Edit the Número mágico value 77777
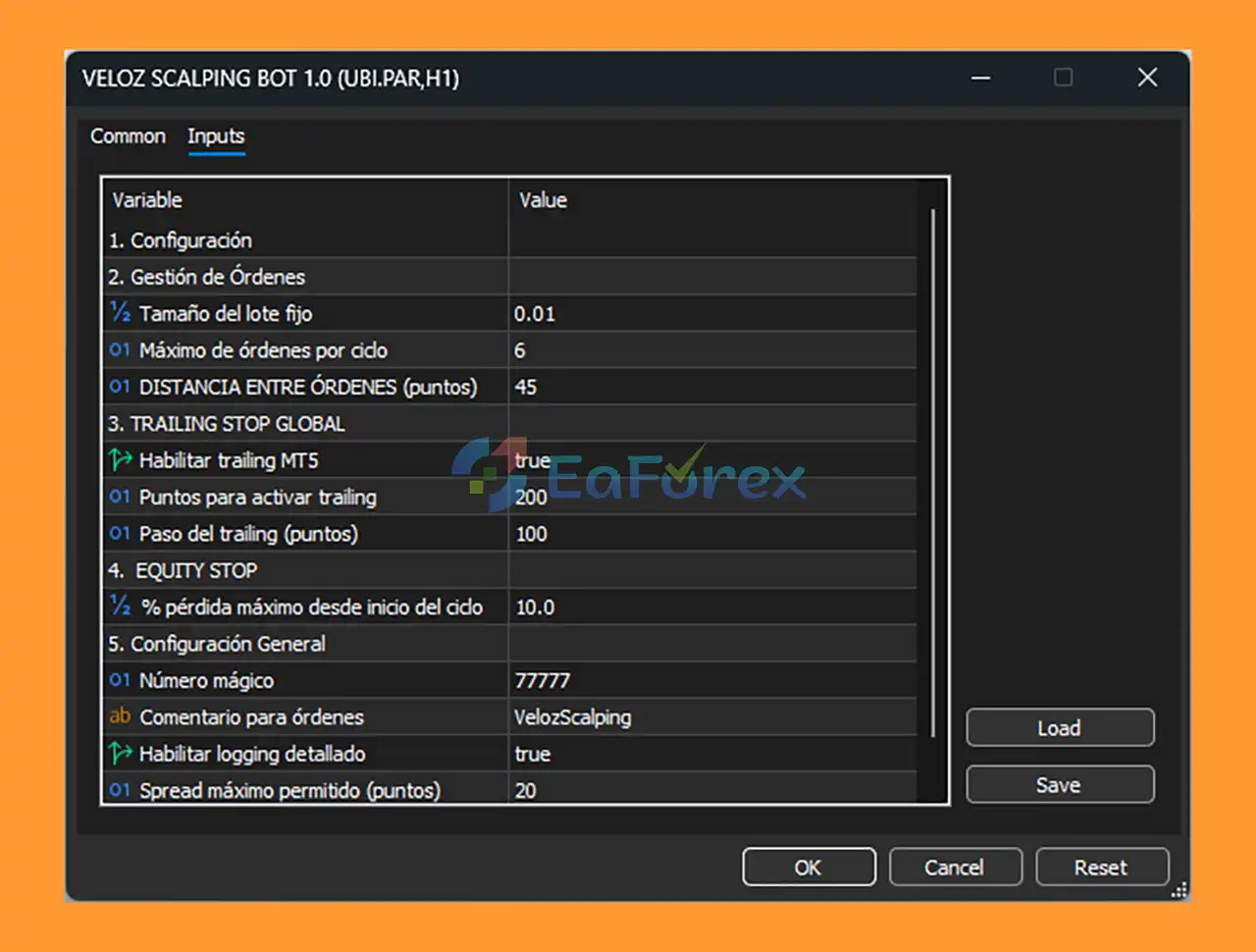The height and width of the screenshot is (952, 1256). 542,680
